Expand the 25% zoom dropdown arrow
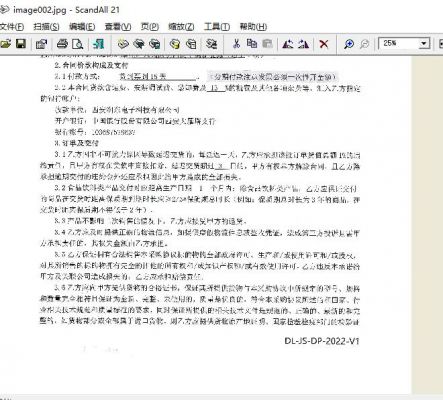The height and width of the screenshot is (400, 443). pos(424,44)
